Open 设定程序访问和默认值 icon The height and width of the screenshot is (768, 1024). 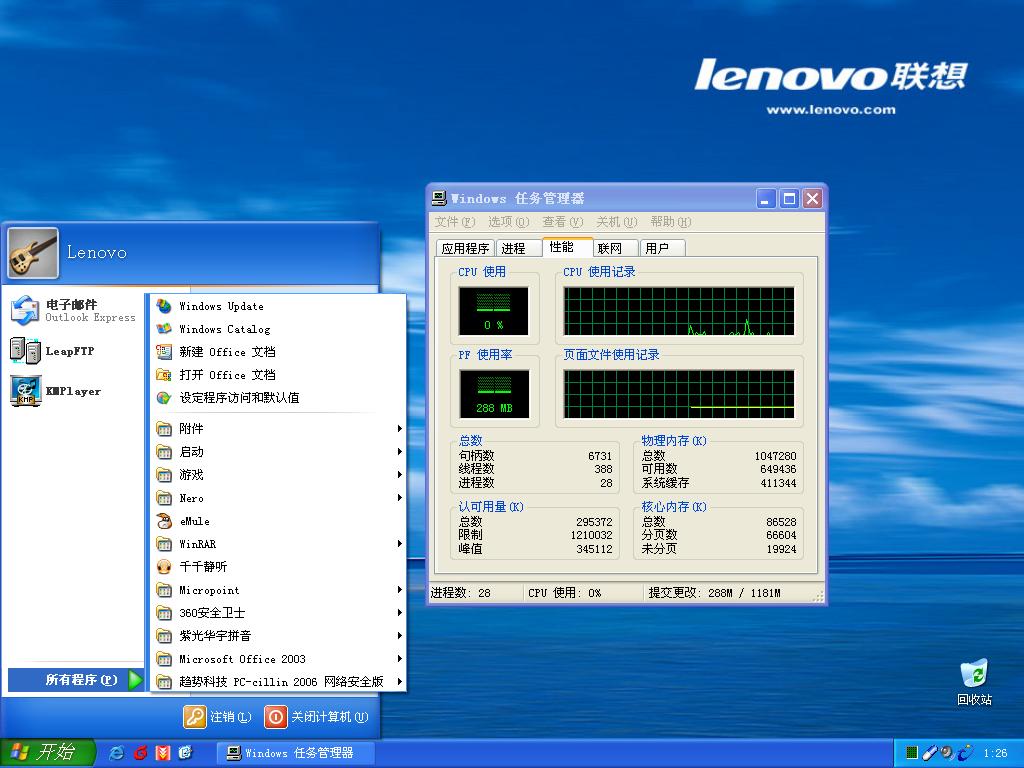[164, 398]
